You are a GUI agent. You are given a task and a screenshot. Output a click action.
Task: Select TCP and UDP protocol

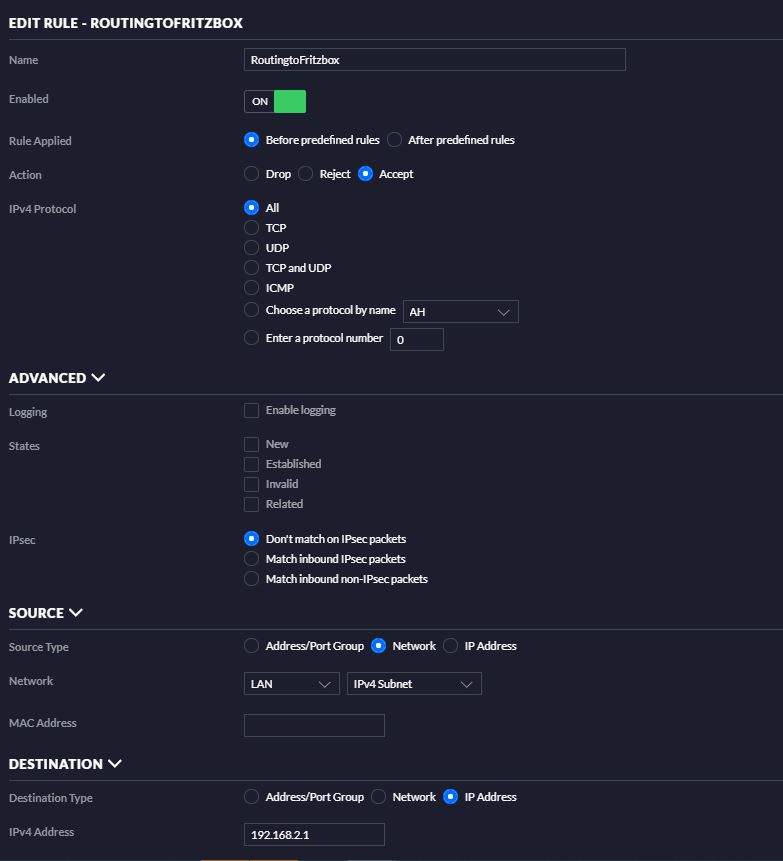251,268
